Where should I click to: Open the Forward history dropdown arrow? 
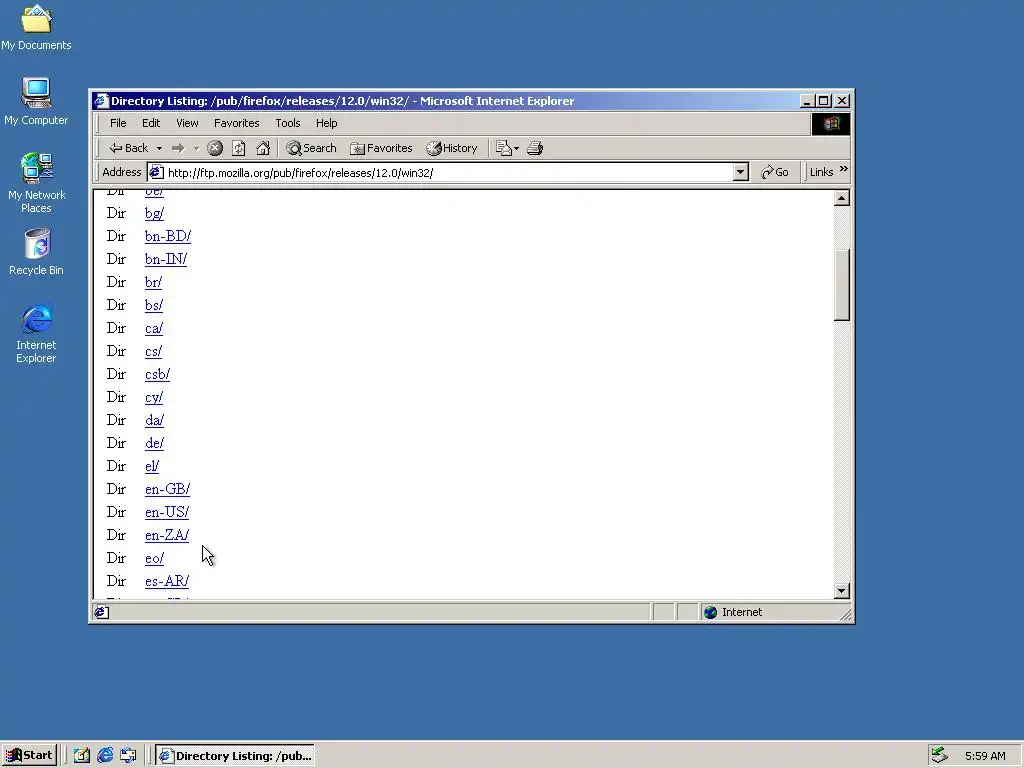196,148
